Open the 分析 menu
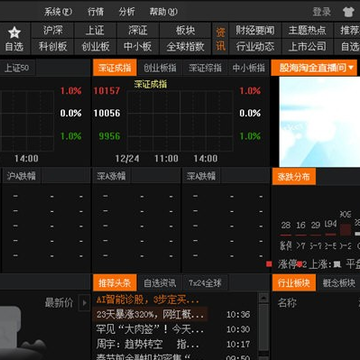 (127, 12)
